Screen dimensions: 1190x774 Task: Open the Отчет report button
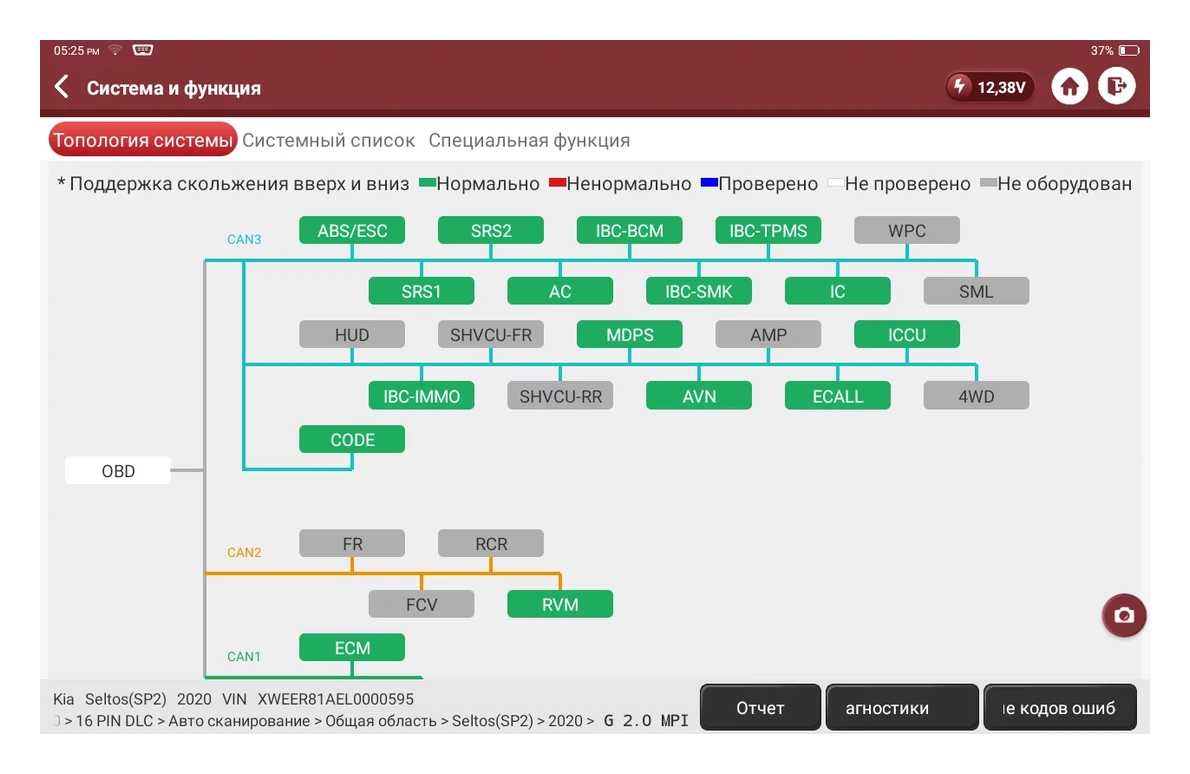[x=760, y=707]
